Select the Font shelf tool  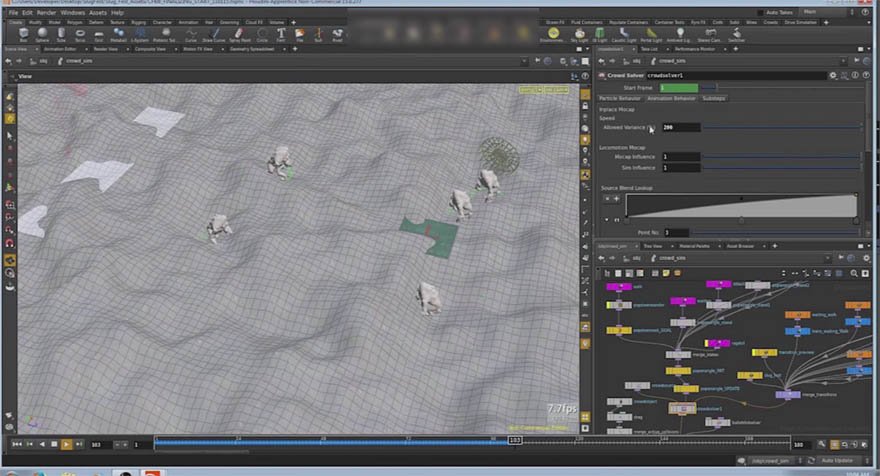click(x=281, y=35)
